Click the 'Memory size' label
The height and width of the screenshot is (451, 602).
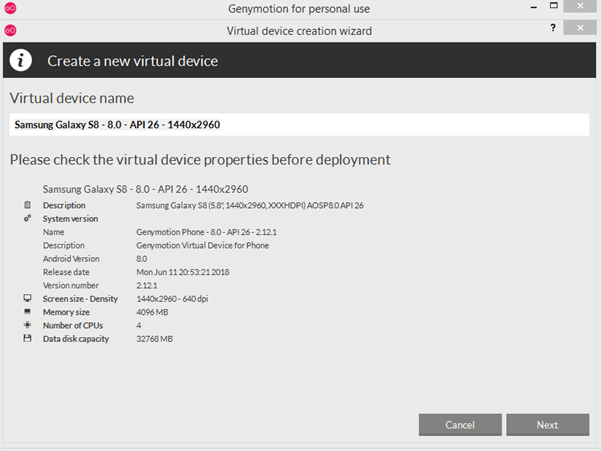click(66, 312)
